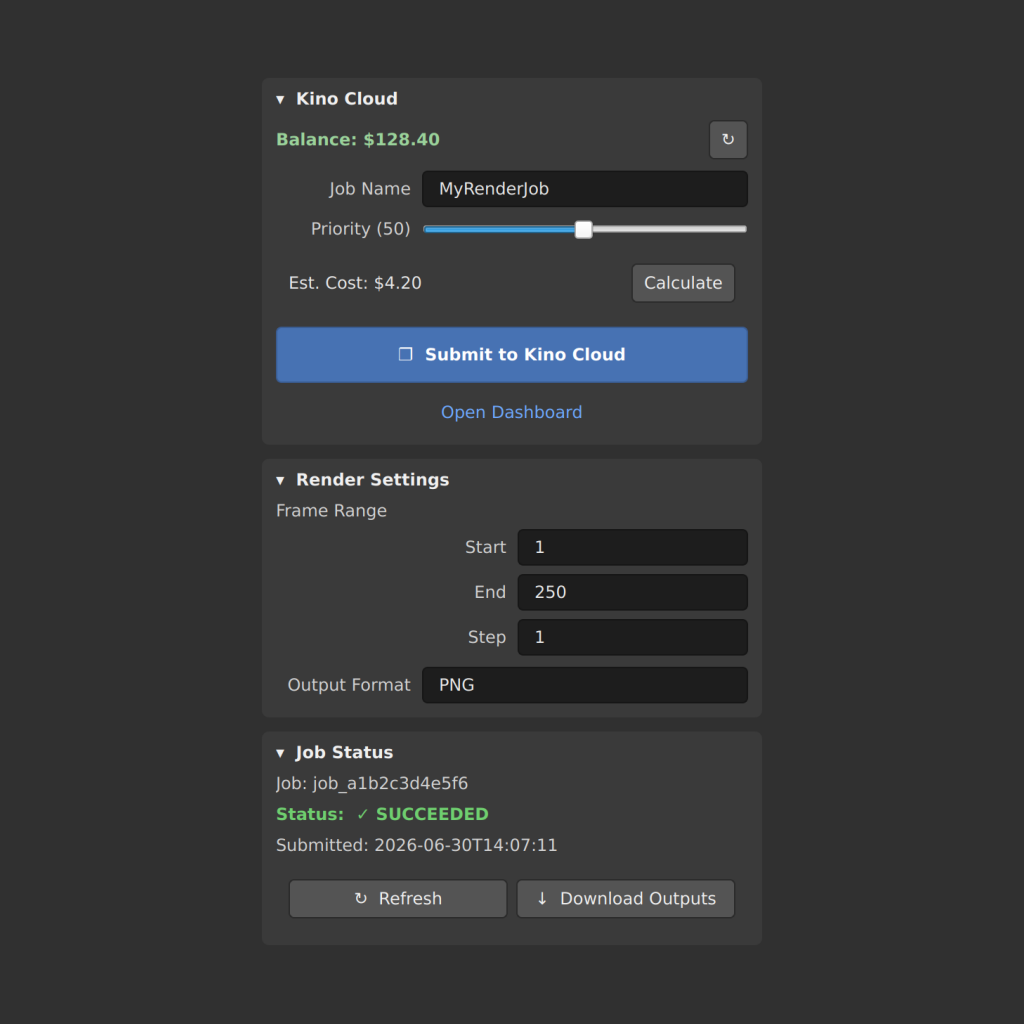Click the Est. Cost: $4.20 label

coord(355,283)
